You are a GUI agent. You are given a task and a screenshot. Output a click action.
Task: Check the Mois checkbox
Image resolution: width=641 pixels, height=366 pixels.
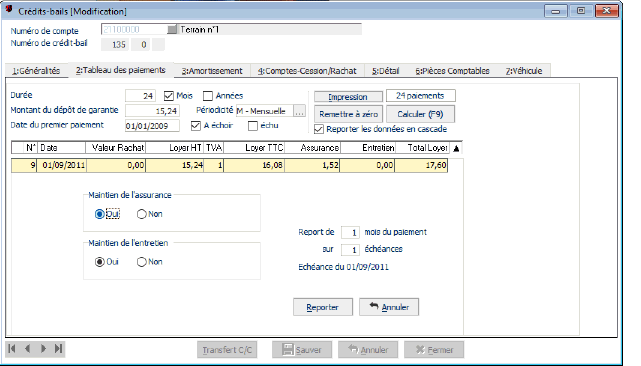[168, 96]
